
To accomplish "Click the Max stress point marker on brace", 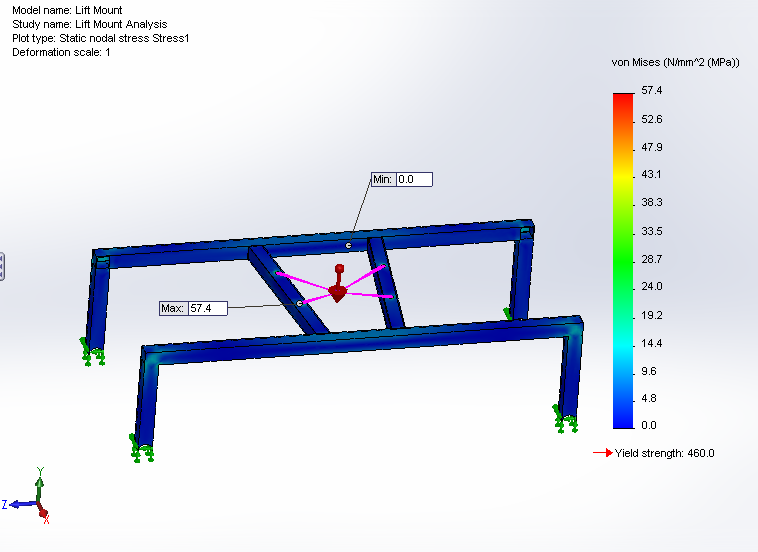I will click(x=300, y=304).
